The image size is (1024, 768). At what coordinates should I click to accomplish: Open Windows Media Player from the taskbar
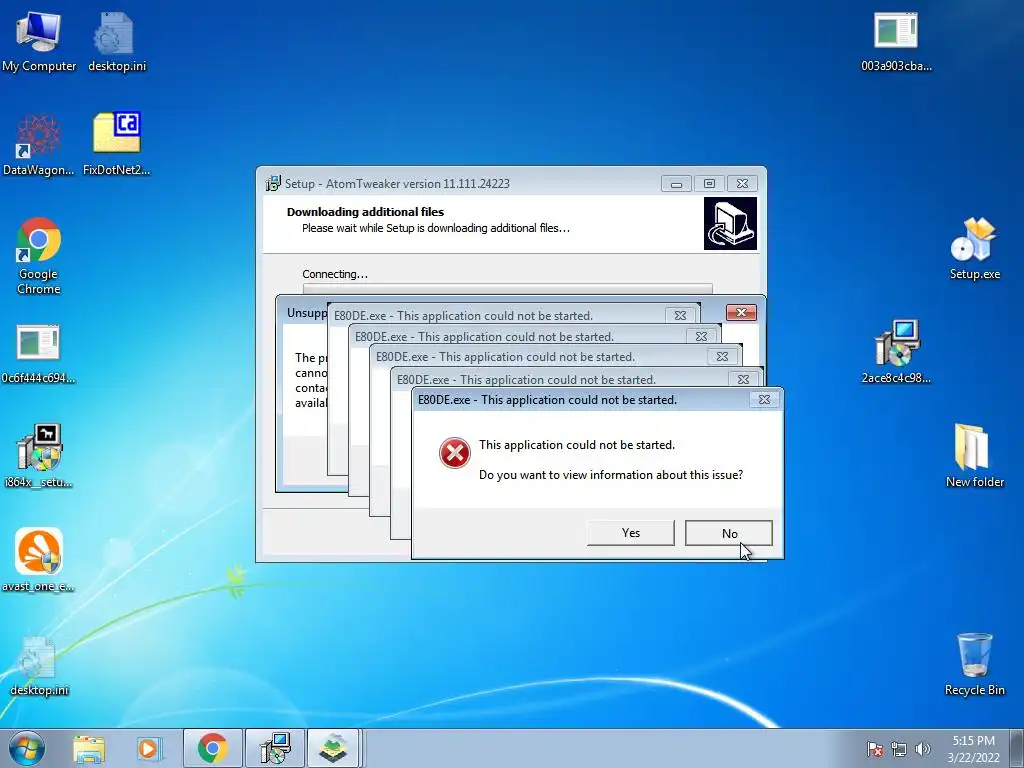[x=149, y=748]
